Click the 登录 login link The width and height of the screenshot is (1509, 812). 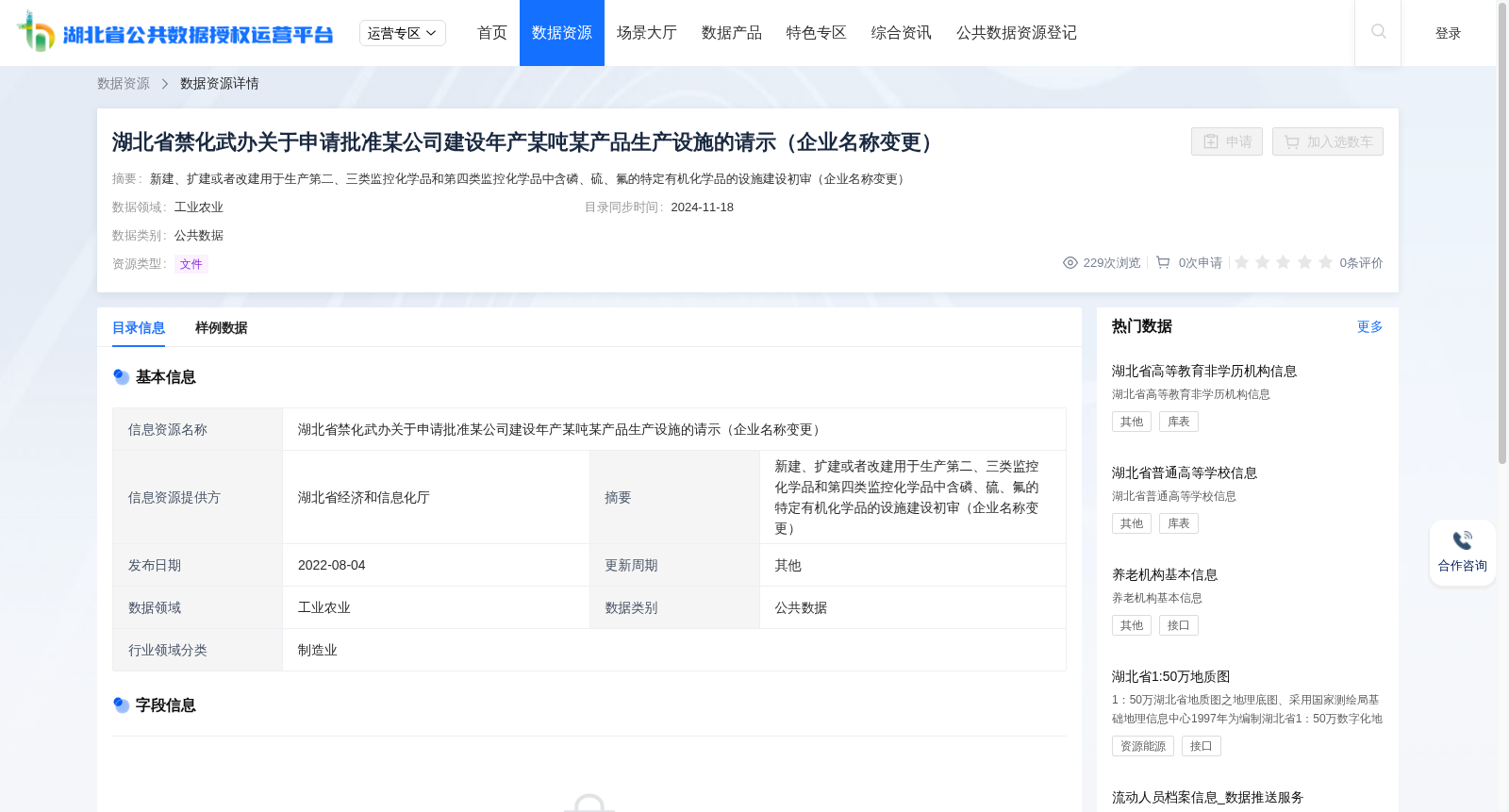pyautogui.click(x=1449, y=33)
